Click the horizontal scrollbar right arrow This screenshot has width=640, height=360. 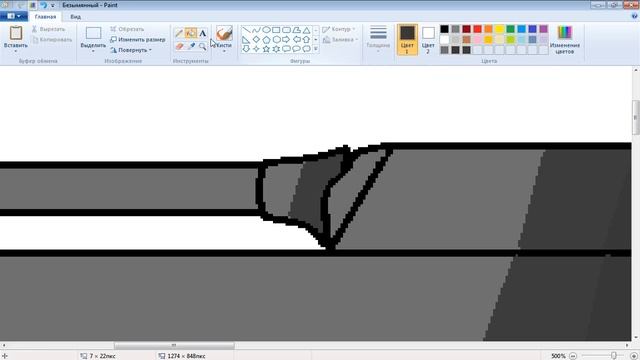point(627,345)
